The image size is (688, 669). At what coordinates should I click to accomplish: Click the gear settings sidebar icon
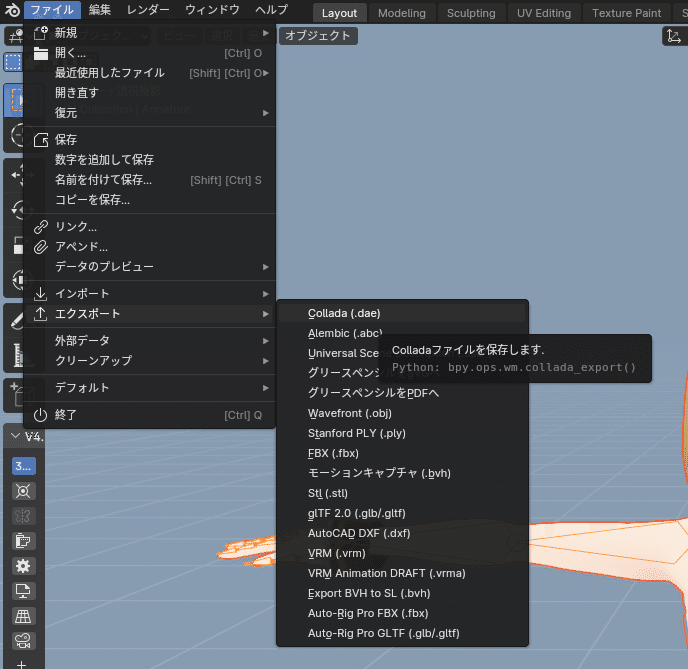point(23,566)
